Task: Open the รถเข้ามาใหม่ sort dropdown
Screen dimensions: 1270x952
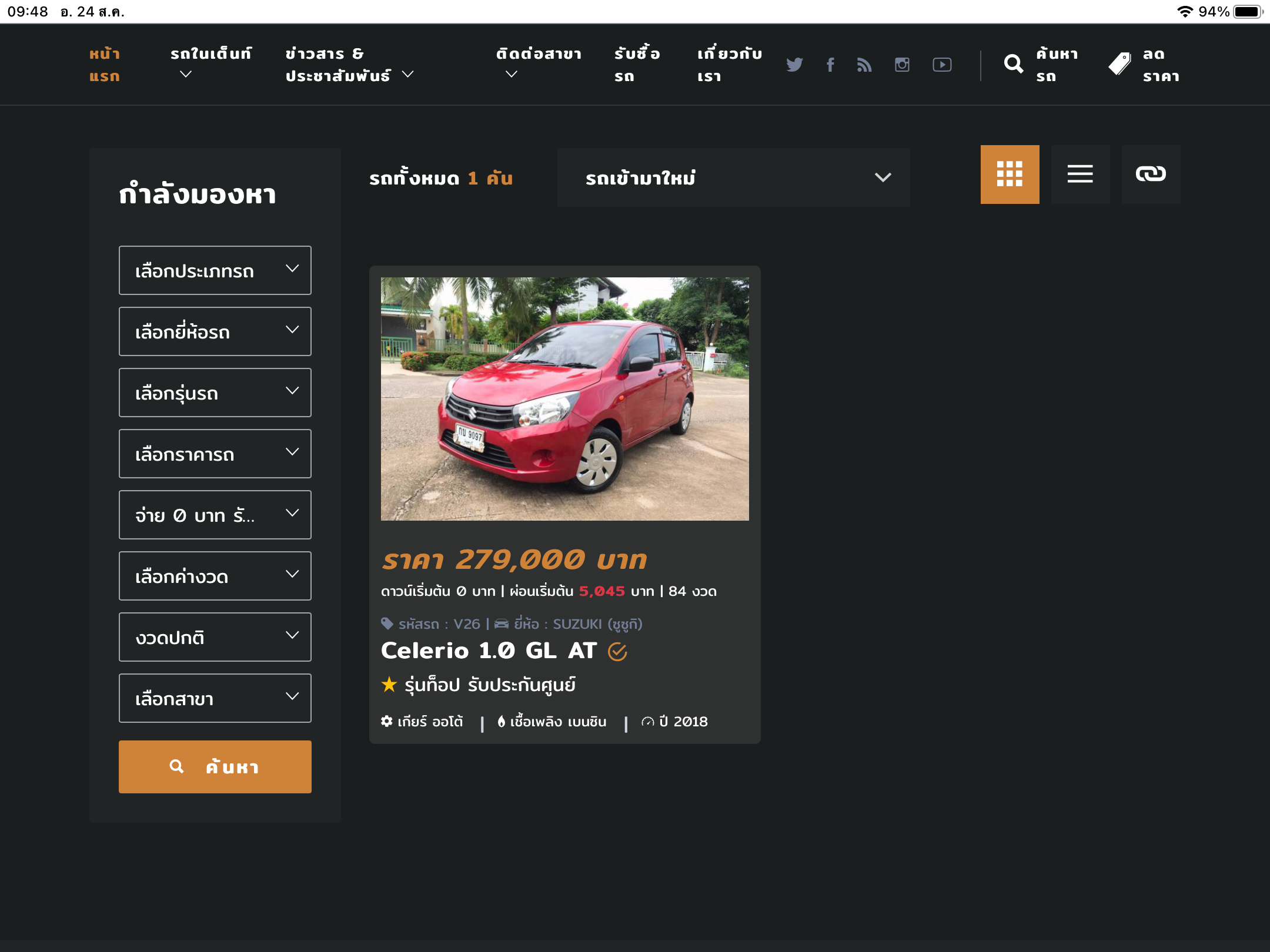Action: pyautogui.click(x=733, y=177)
